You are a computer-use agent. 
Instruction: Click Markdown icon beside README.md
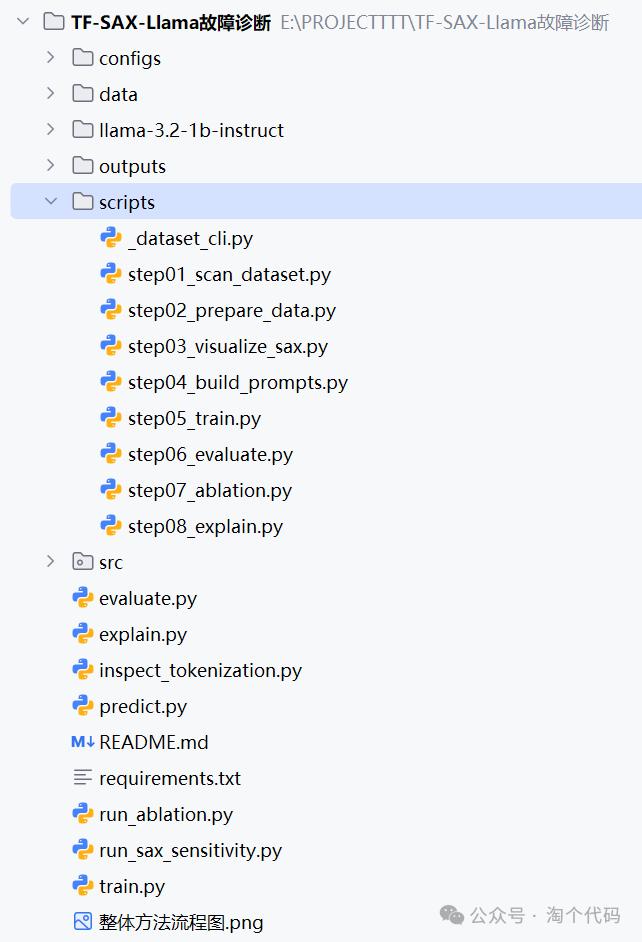tap(83, 742)
